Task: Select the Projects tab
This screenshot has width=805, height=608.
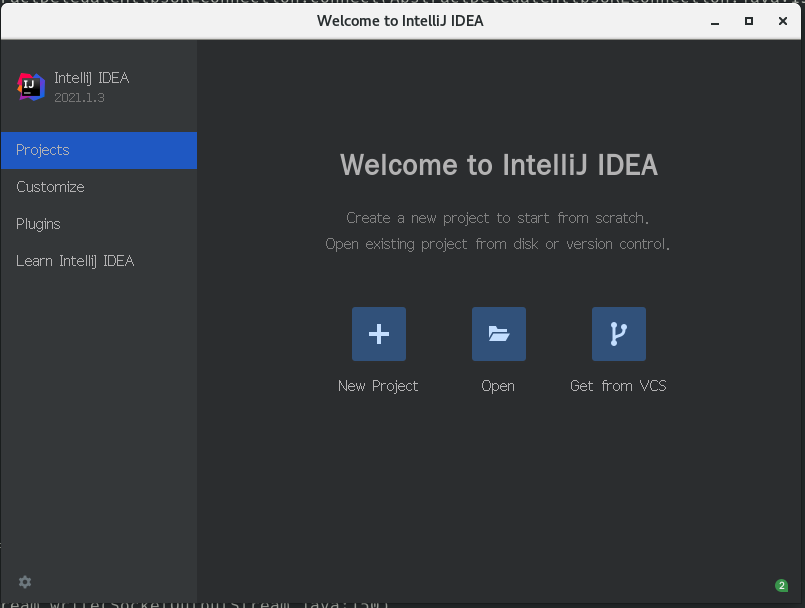Action: point(99,150)
